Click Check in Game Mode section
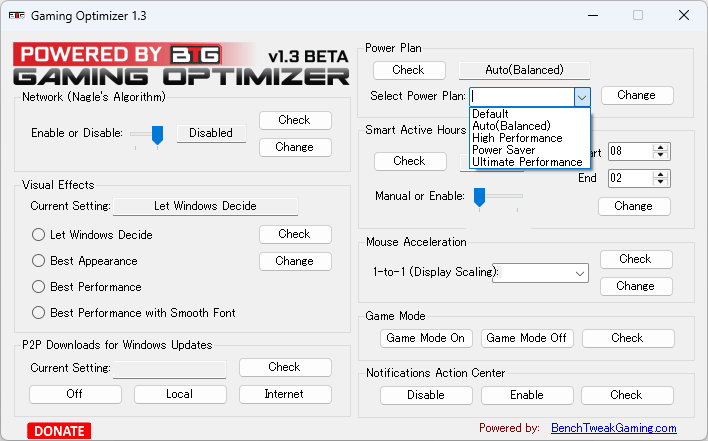The width and height of the screenshot is (708, 441). [628, 338]
